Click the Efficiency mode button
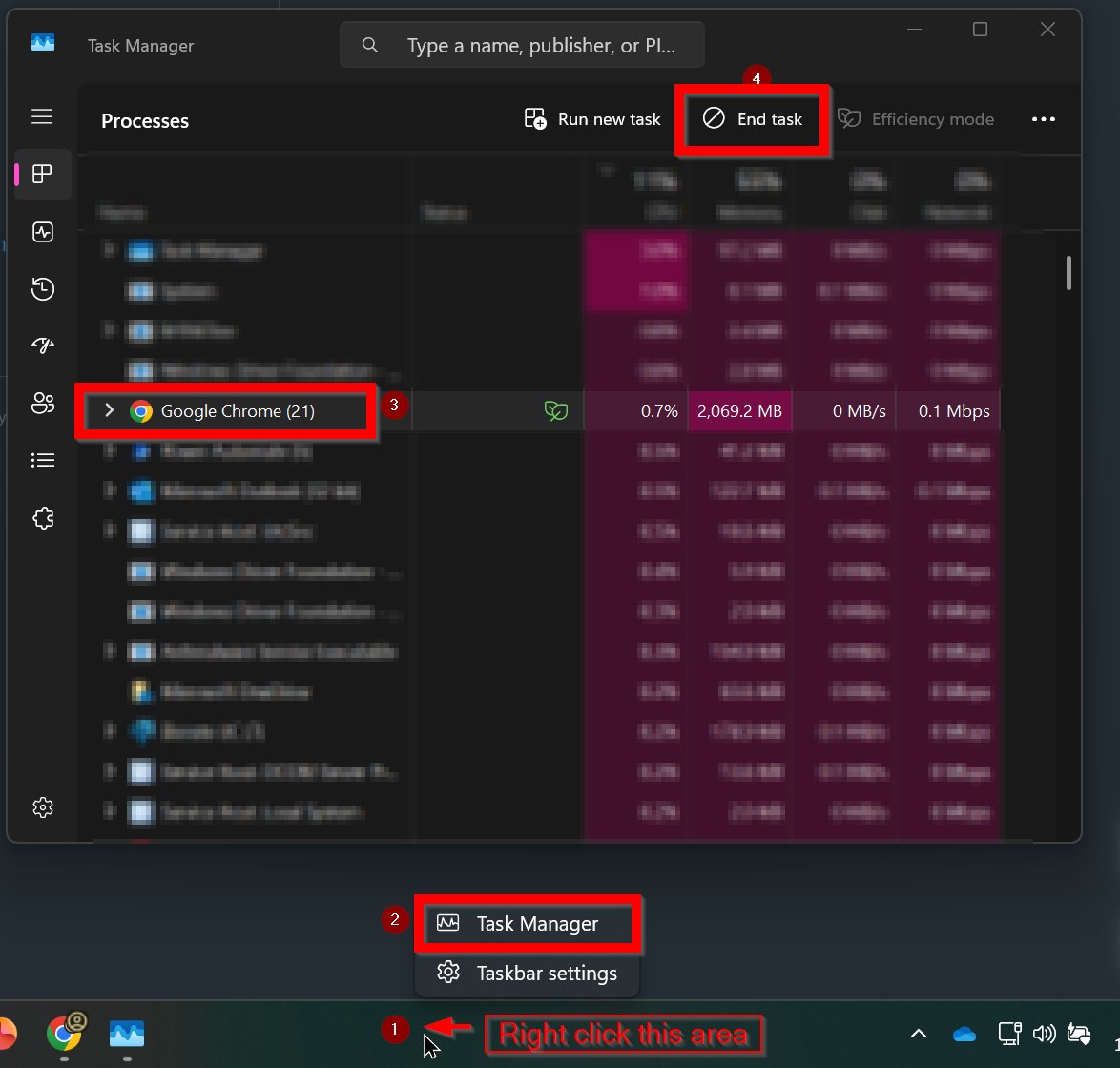This screenshot has width=1120, height=1068. [x=916, y=118]
